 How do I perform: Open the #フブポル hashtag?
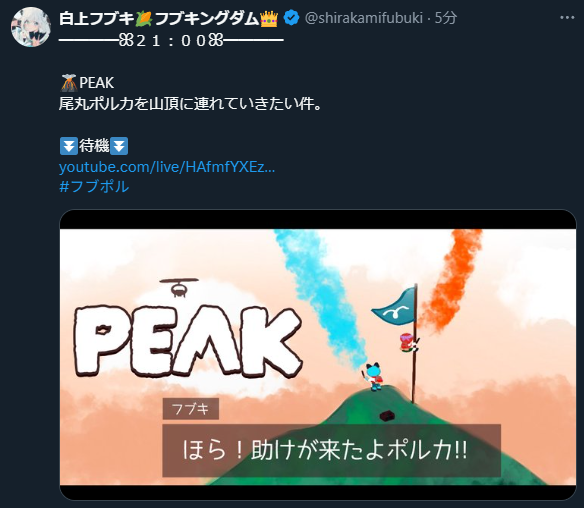pyautogui.click(x=94, y=186)
